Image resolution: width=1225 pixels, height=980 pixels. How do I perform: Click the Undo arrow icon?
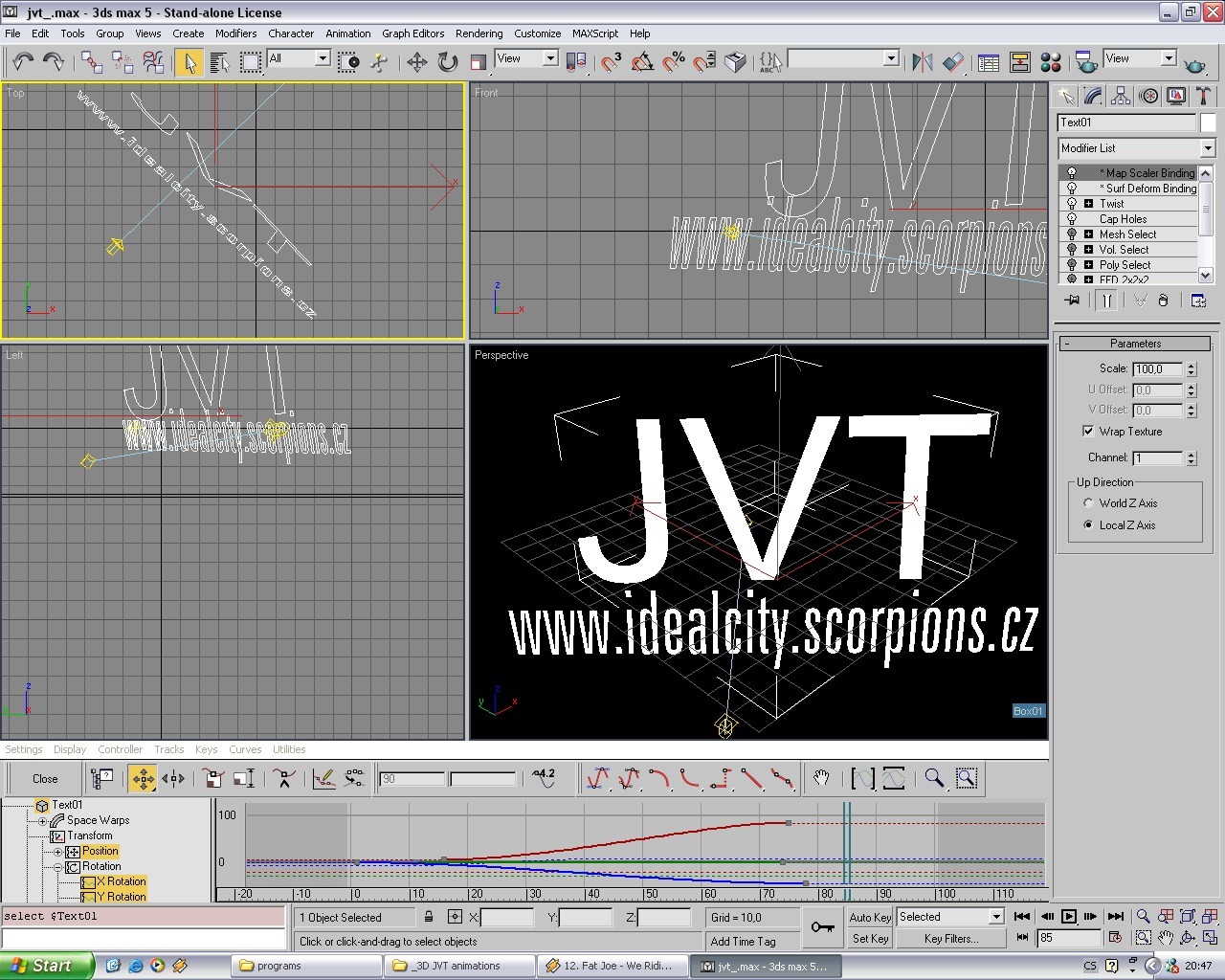(23, 62)
